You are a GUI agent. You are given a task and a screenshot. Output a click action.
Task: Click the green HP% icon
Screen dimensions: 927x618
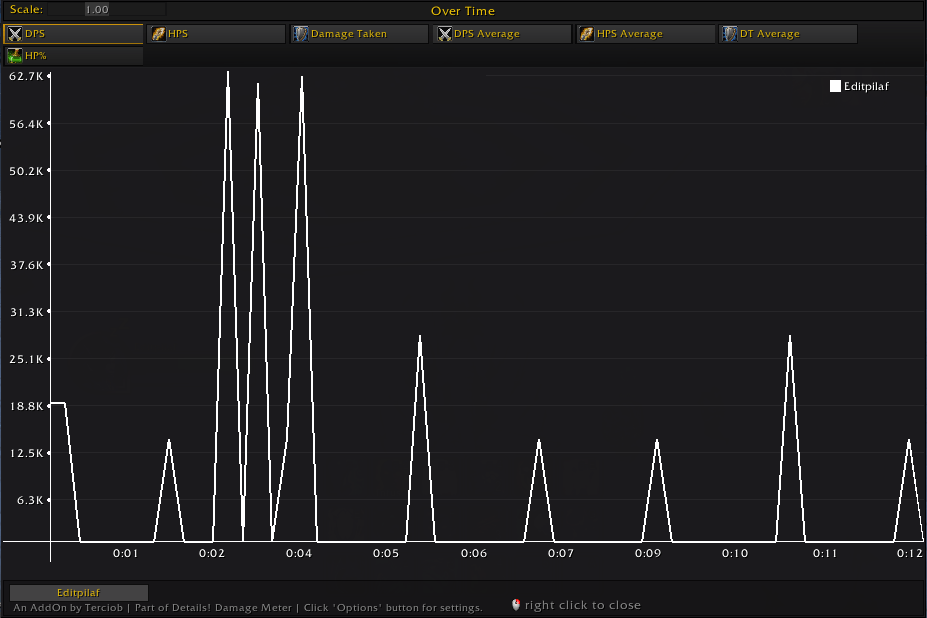click(15, 56)
